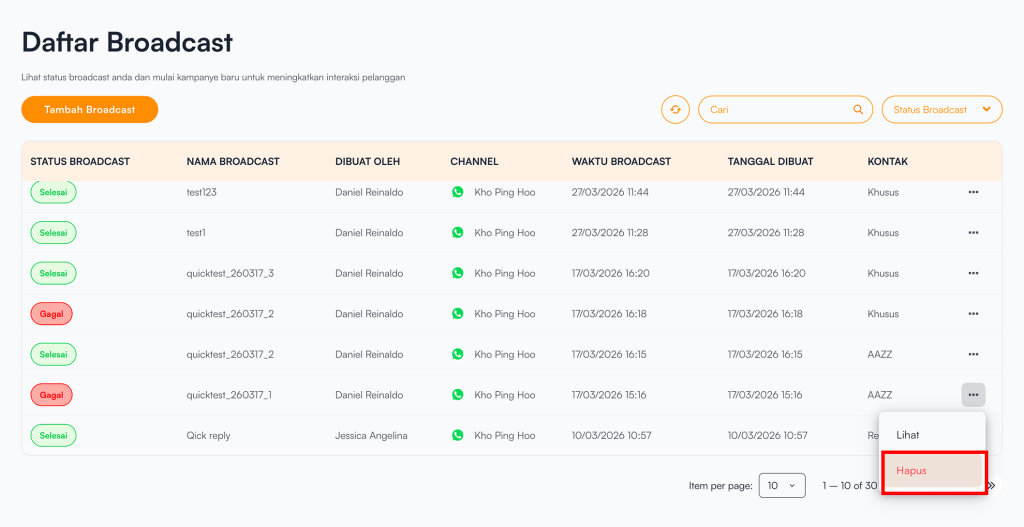
Task: Click Gagal status badge for quicktest_260317_1
Action: point(51,395)
